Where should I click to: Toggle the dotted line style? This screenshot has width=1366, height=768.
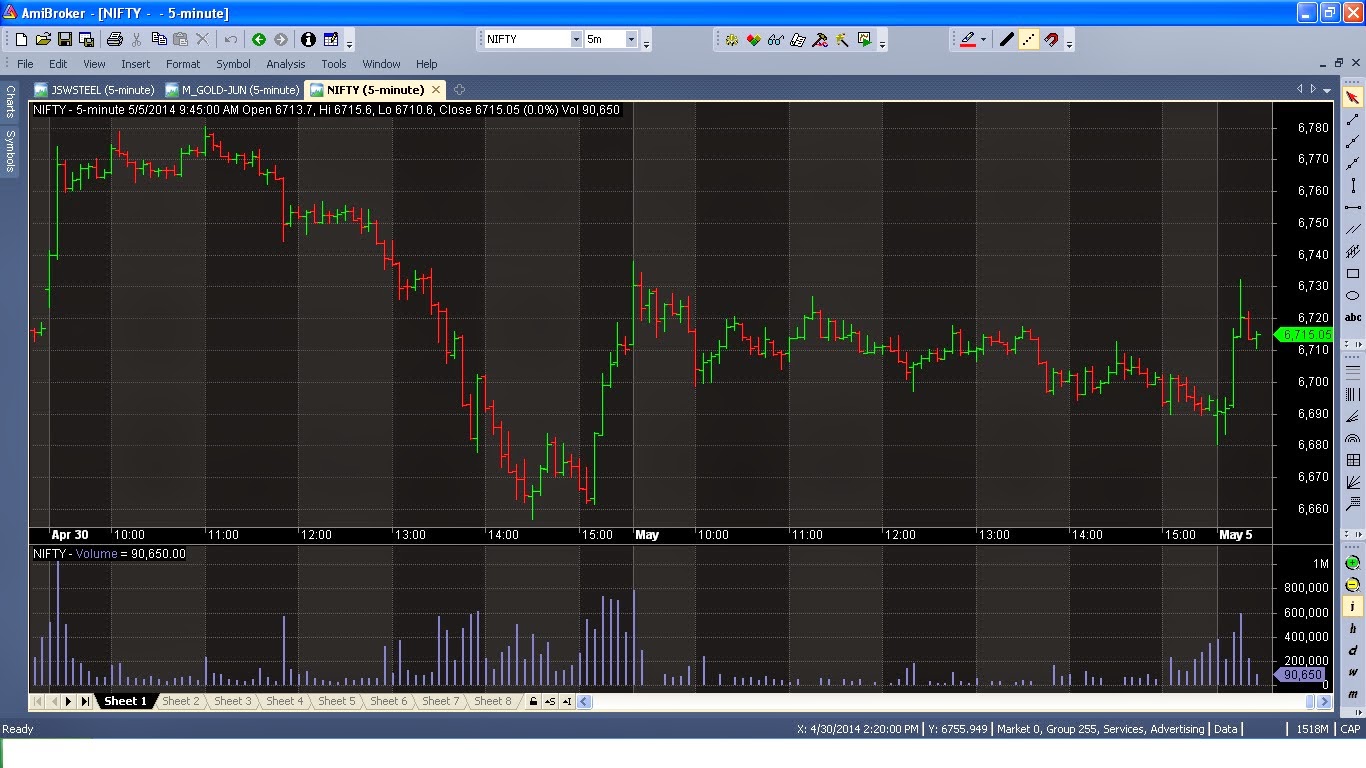(1029, 40)
